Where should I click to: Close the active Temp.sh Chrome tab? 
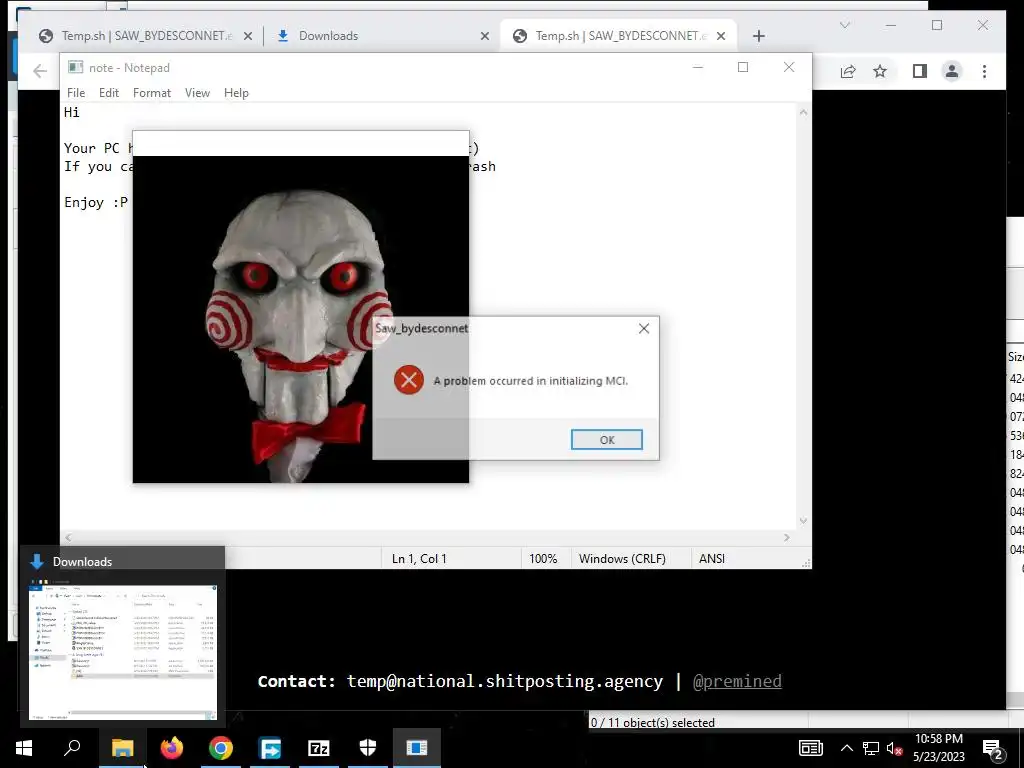point(720,36)
